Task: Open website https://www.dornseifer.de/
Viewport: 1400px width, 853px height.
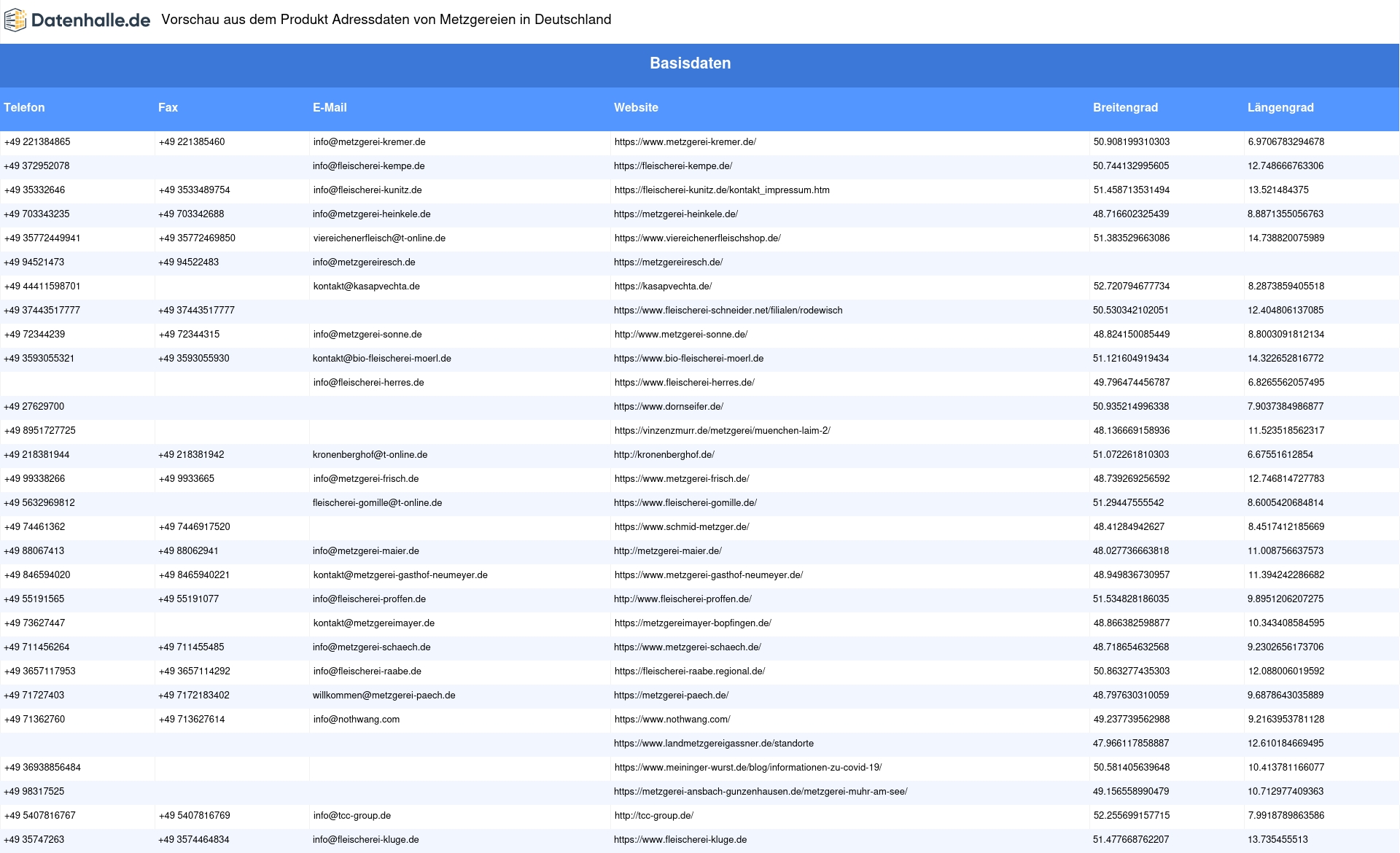Action: [669, 407]
